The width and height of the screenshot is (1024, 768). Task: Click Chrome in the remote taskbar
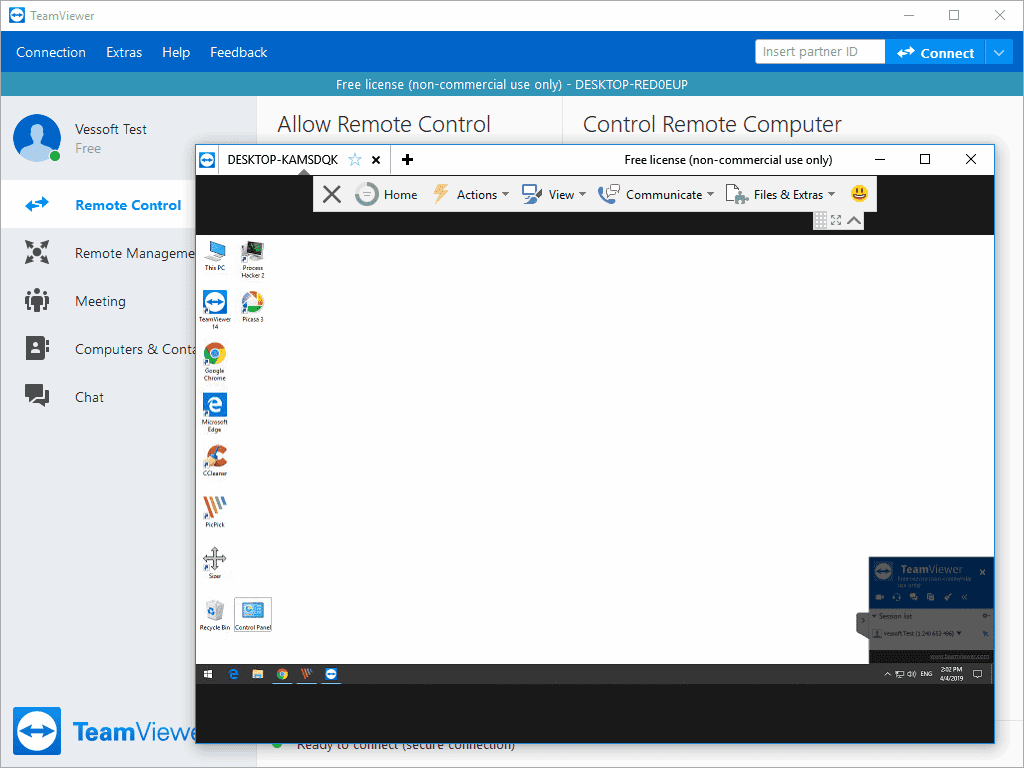click(x=282, y=674)
